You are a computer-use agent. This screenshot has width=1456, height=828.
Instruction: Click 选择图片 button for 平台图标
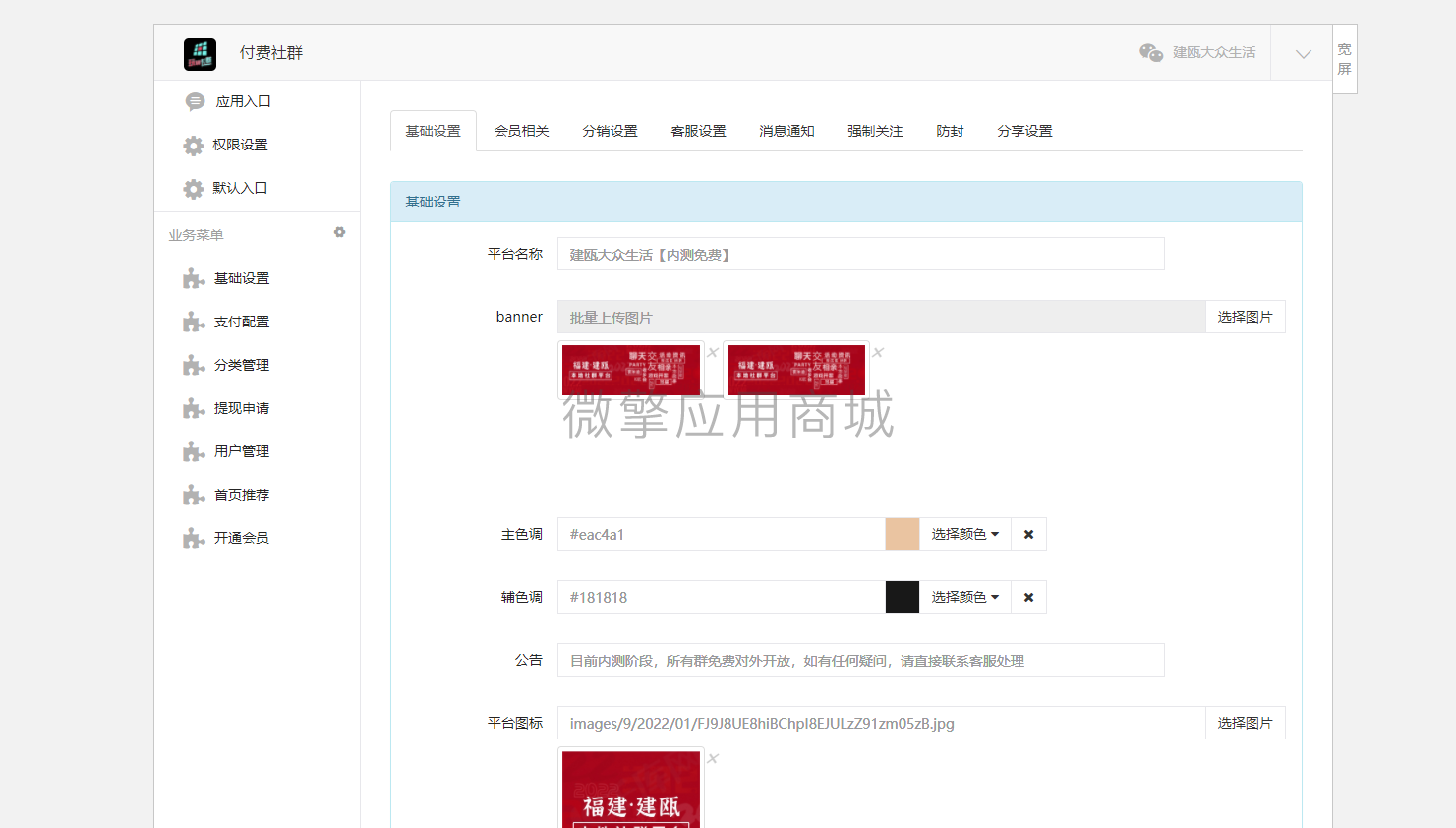[x=1246, y=723]
